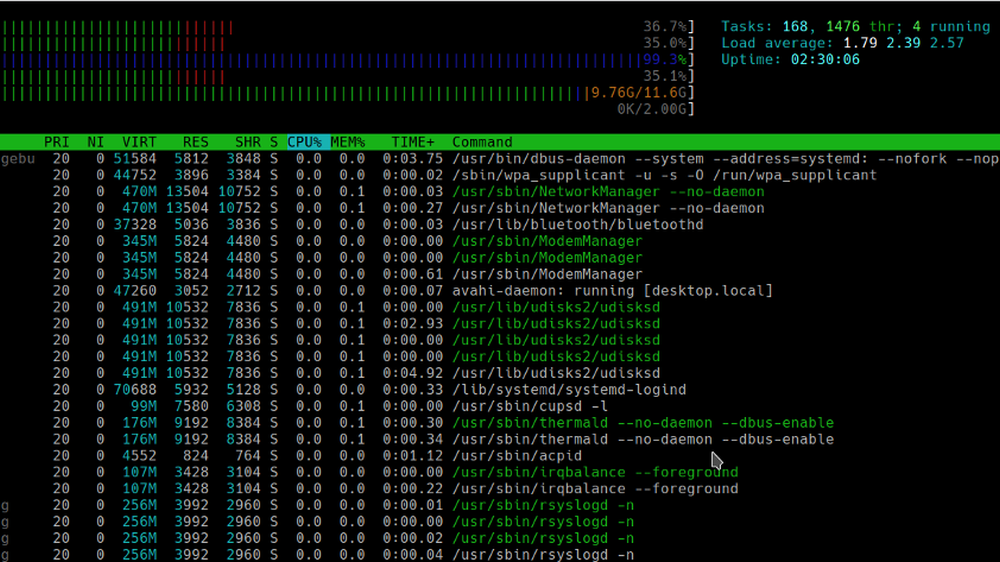Sort by the SHR column header
This screenshot has width=1000, height=562.
[x=247, y=142]
